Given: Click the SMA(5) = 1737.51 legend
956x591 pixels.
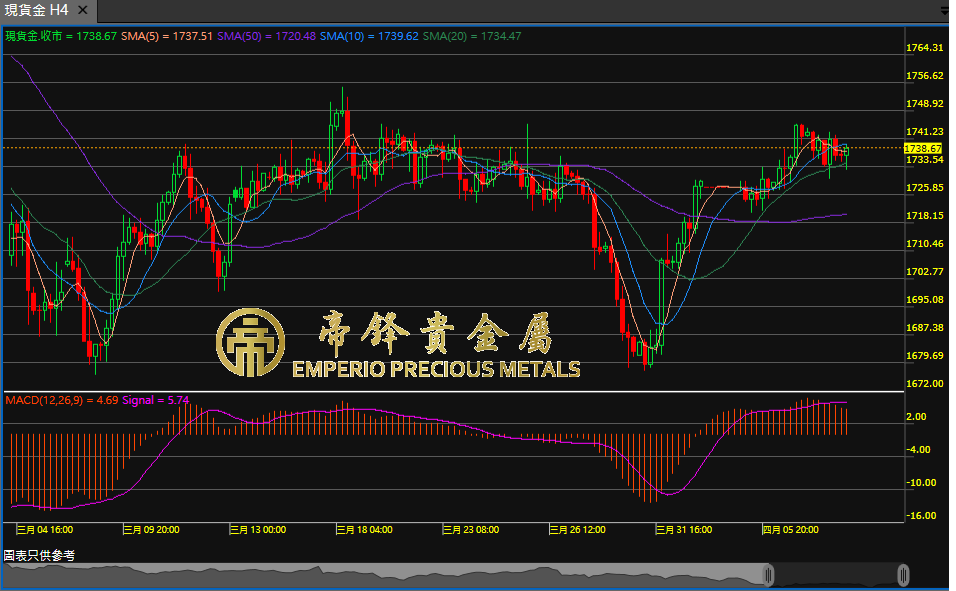Looking at the screenshot, I should [x=166, y=36].
